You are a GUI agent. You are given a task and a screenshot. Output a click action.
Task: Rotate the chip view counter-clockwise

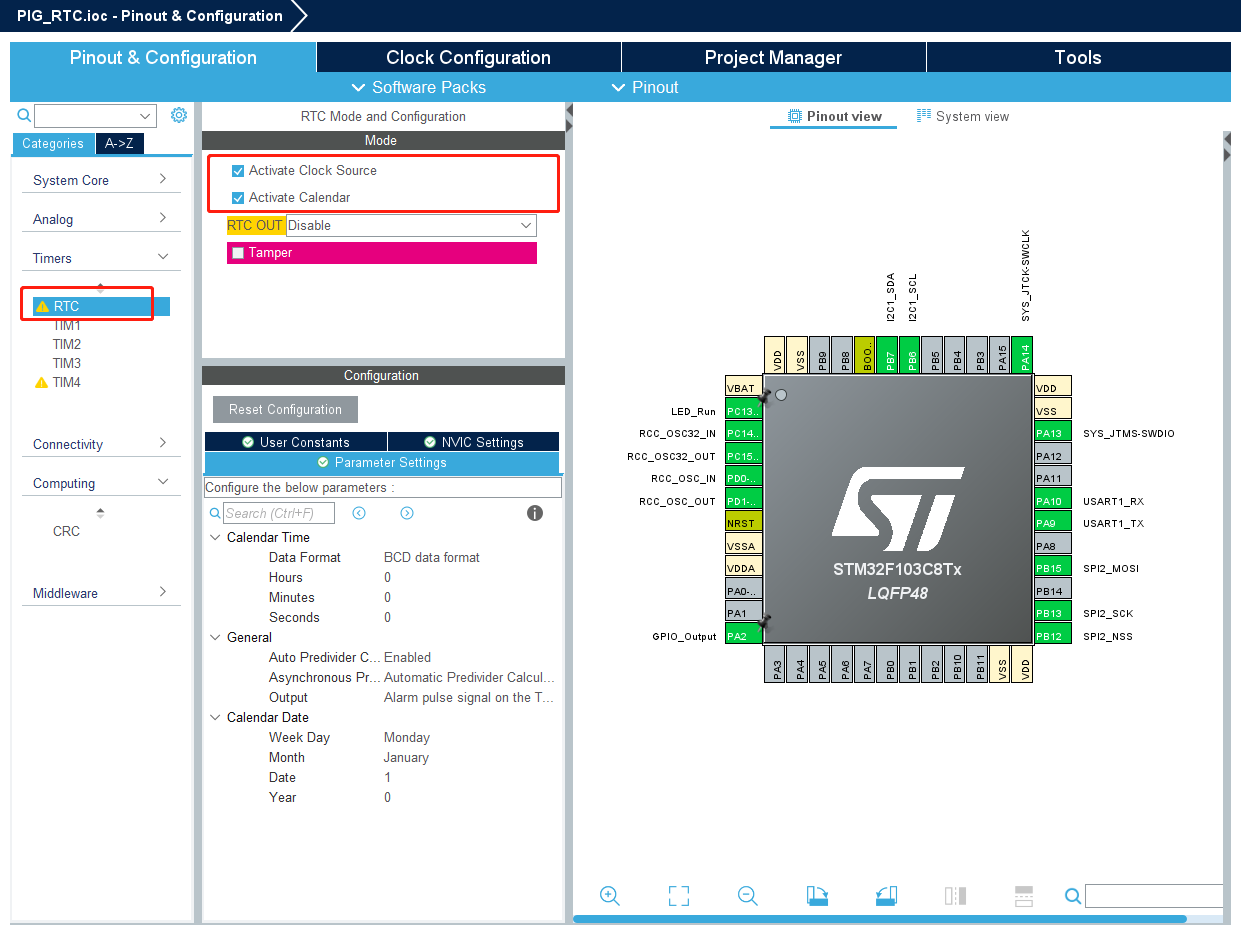pos(886,896)
